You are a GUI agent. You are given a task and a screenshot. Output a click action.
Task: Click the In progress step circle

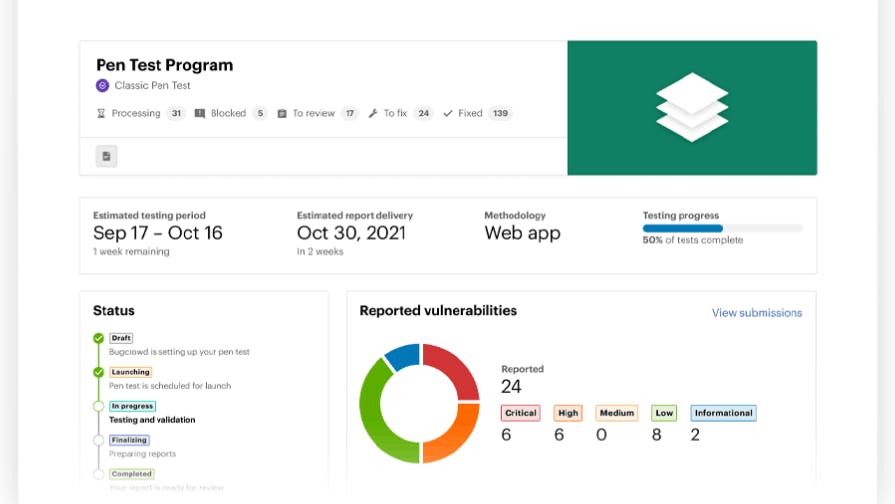(99, 406)
